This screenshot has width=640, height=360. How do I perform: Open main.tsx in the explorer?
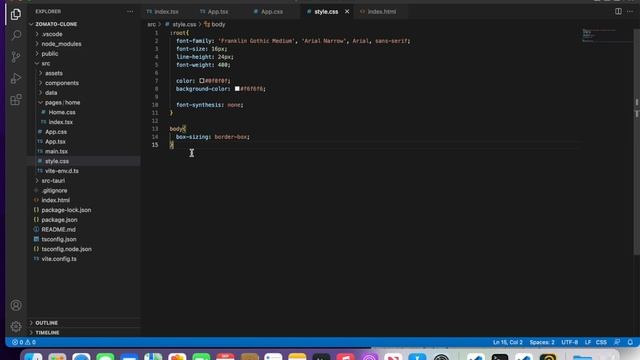point(56,151)
